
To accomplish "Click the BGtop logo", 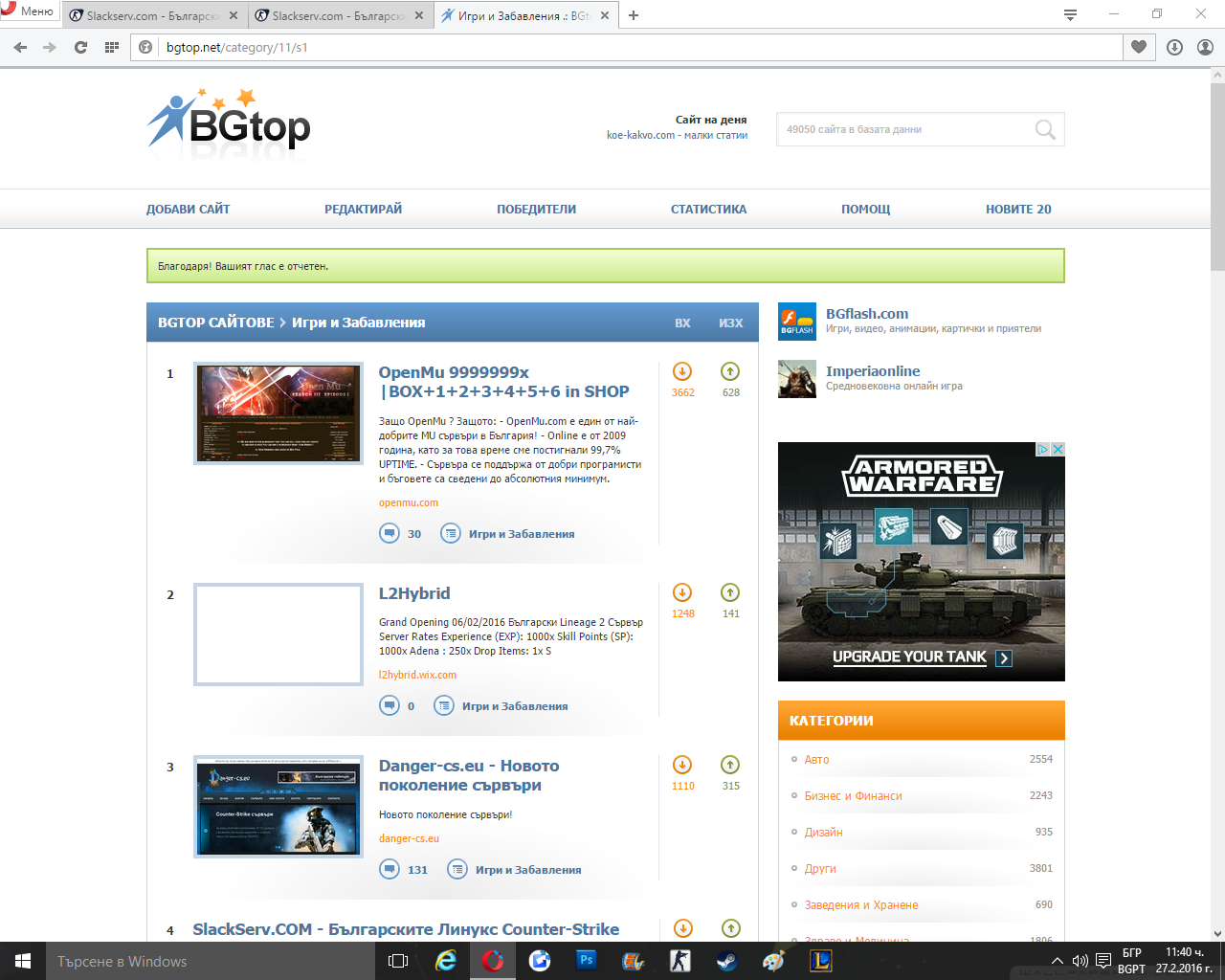I will pos(229,123).
